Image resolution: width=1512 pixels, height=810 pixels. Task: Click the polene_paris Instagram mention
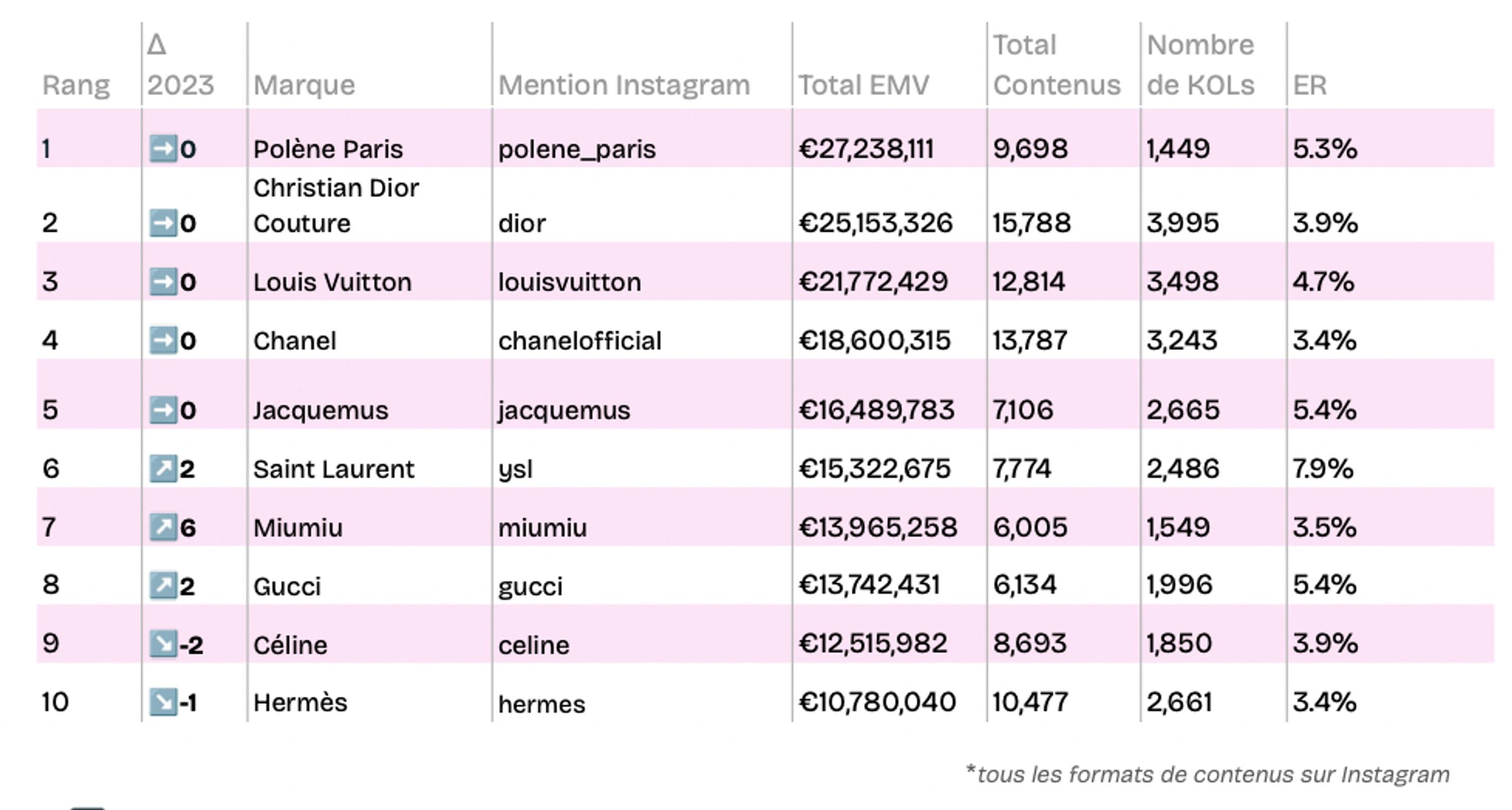[576, 149]
